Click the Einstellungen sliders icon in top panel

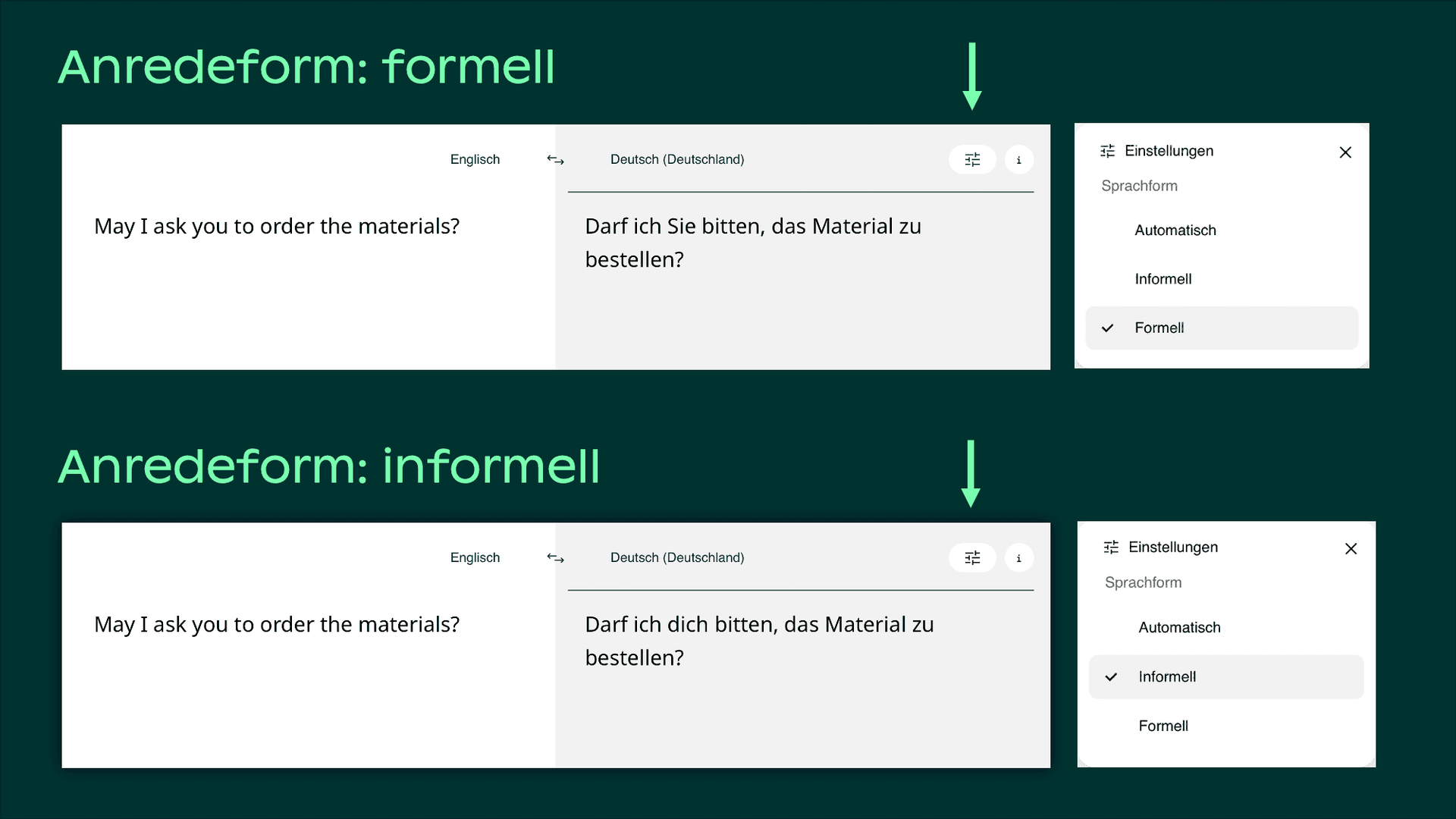[x=1108, y=150]
